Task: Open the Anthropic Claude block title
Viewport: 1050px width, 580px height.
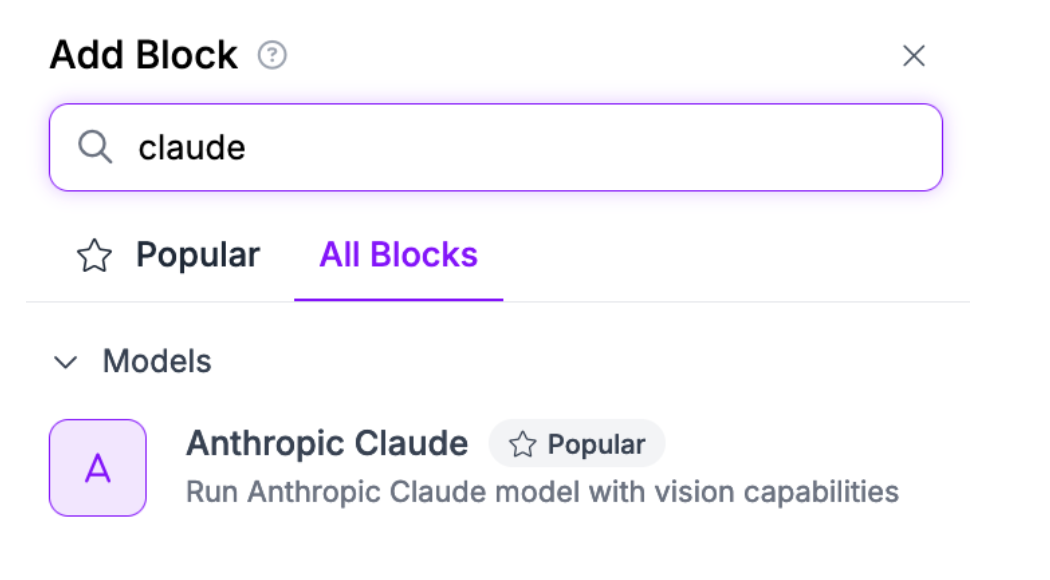Action: 327,443
